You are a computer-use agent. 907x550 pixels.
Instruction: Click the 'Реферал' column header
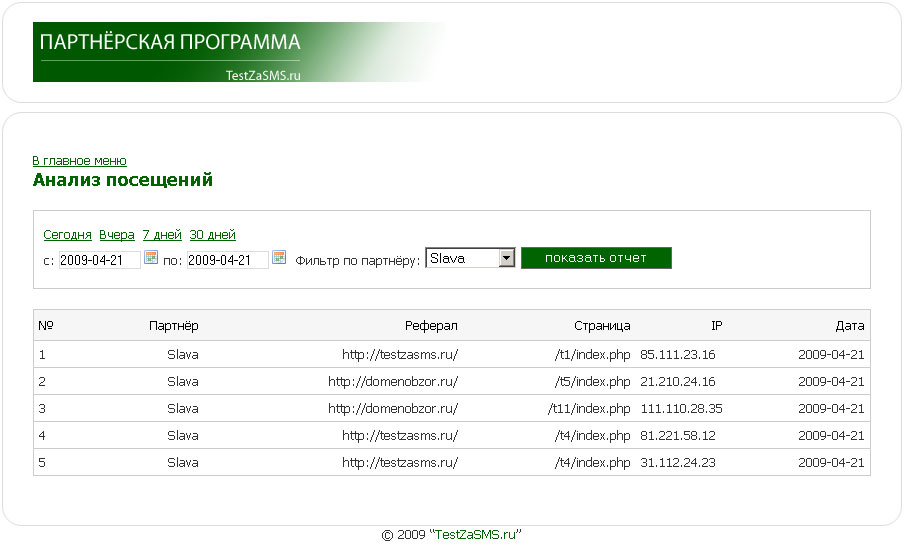tap(431, 326)
